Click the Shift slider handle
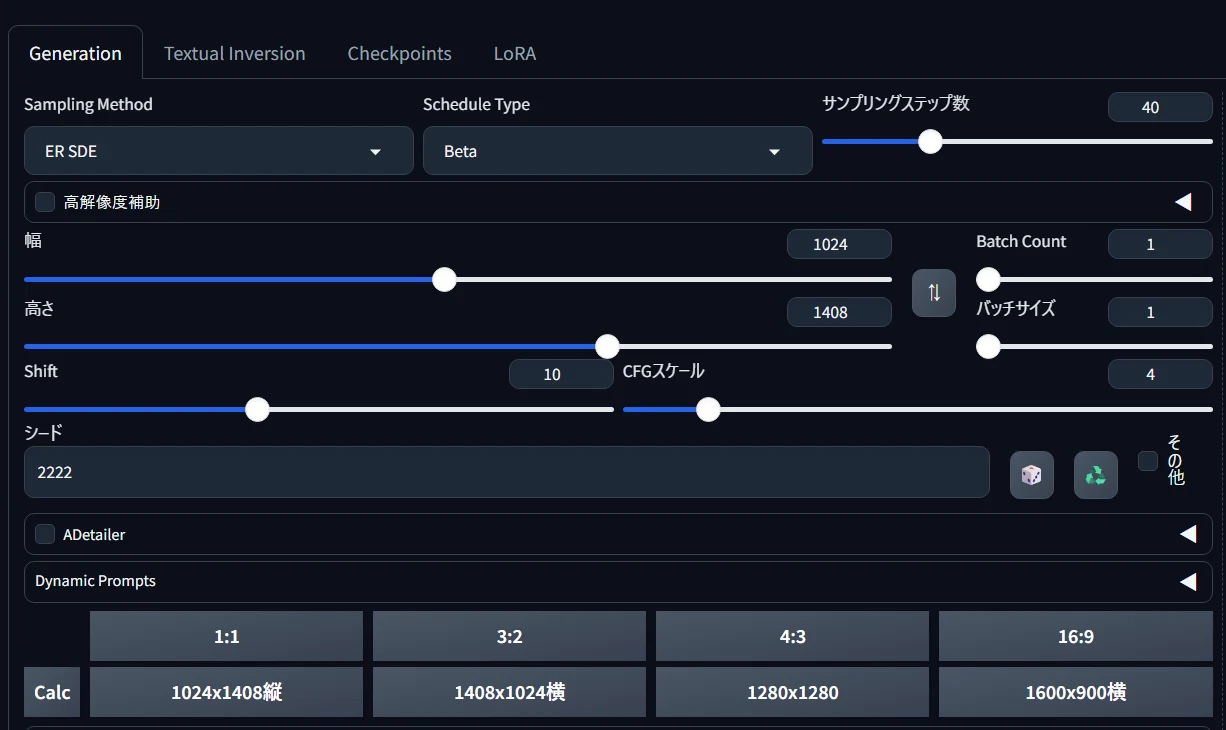The image size is (1226, 730). click(x=257, y=409)
